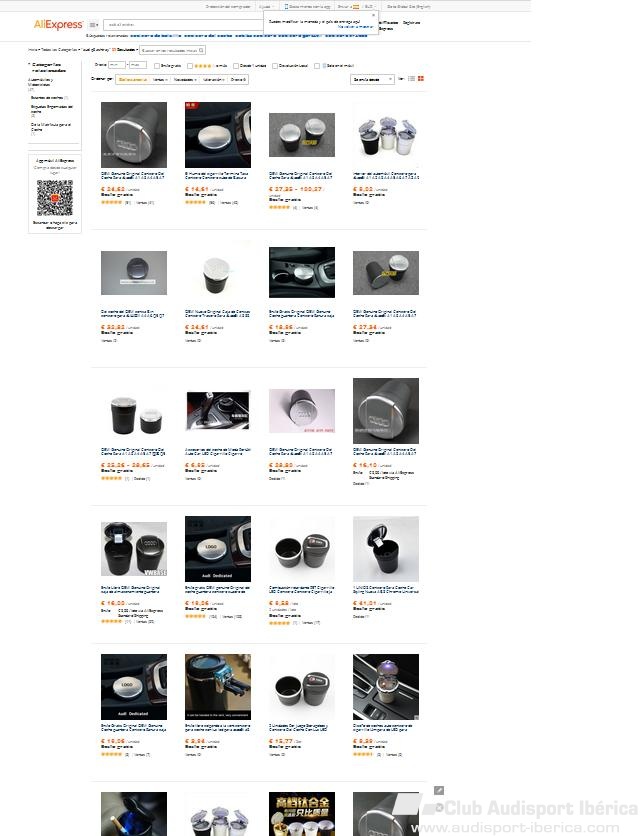Open the Automóviles y Motocicletas category link
The image size is (640, 836).
[x=40, y=82]
